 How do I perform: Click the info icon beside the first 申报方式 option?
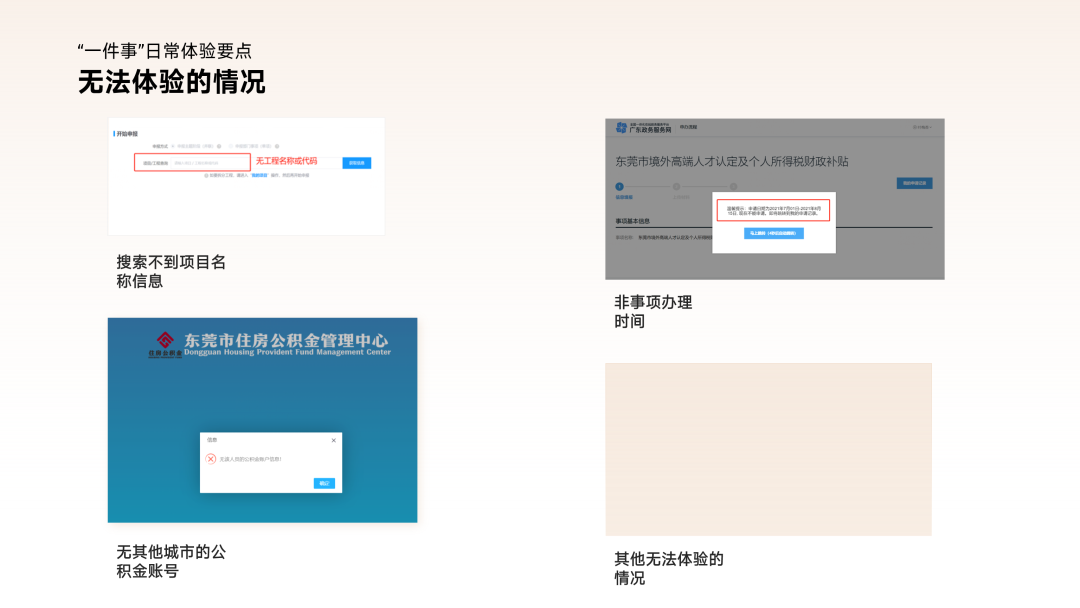tap(218, 146)
